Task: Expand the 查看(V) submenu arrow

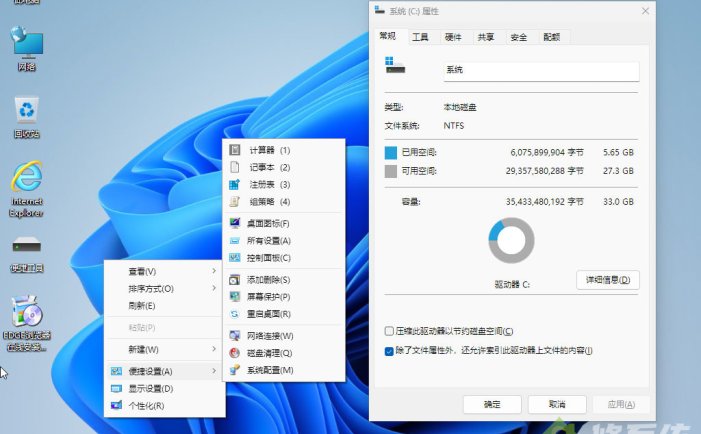Action: tap(214, 271)
